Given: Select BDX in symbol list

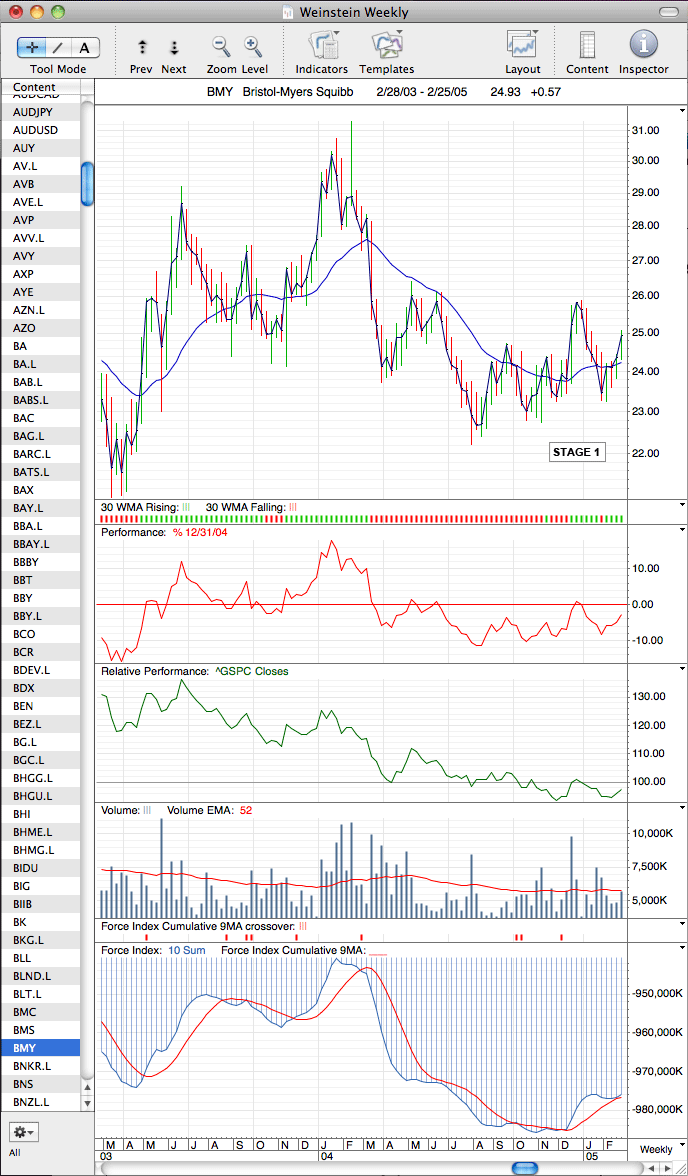Looking at the screenshot, I should (41, 688).
